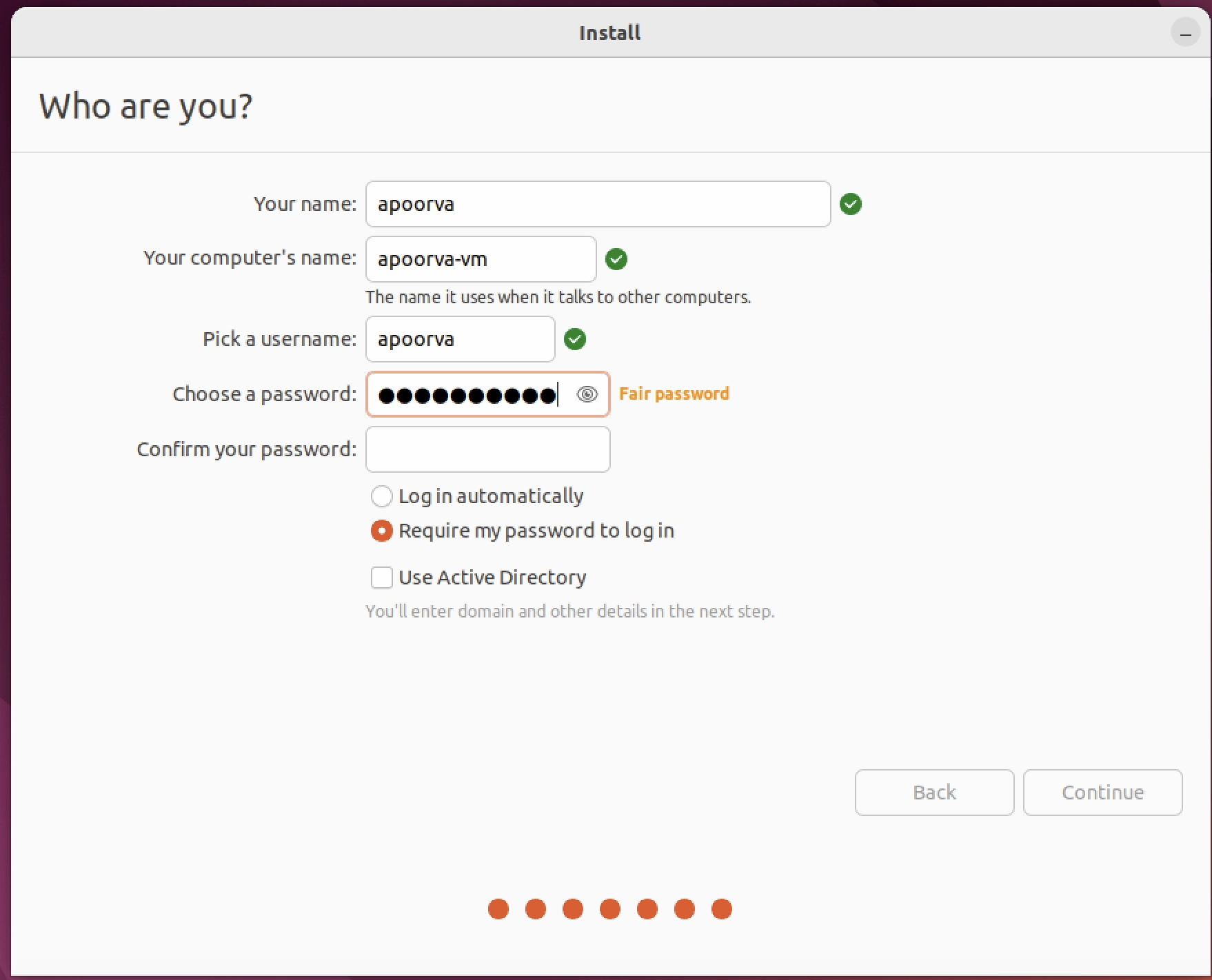Go back with the Back button

(x=933, y=793)
